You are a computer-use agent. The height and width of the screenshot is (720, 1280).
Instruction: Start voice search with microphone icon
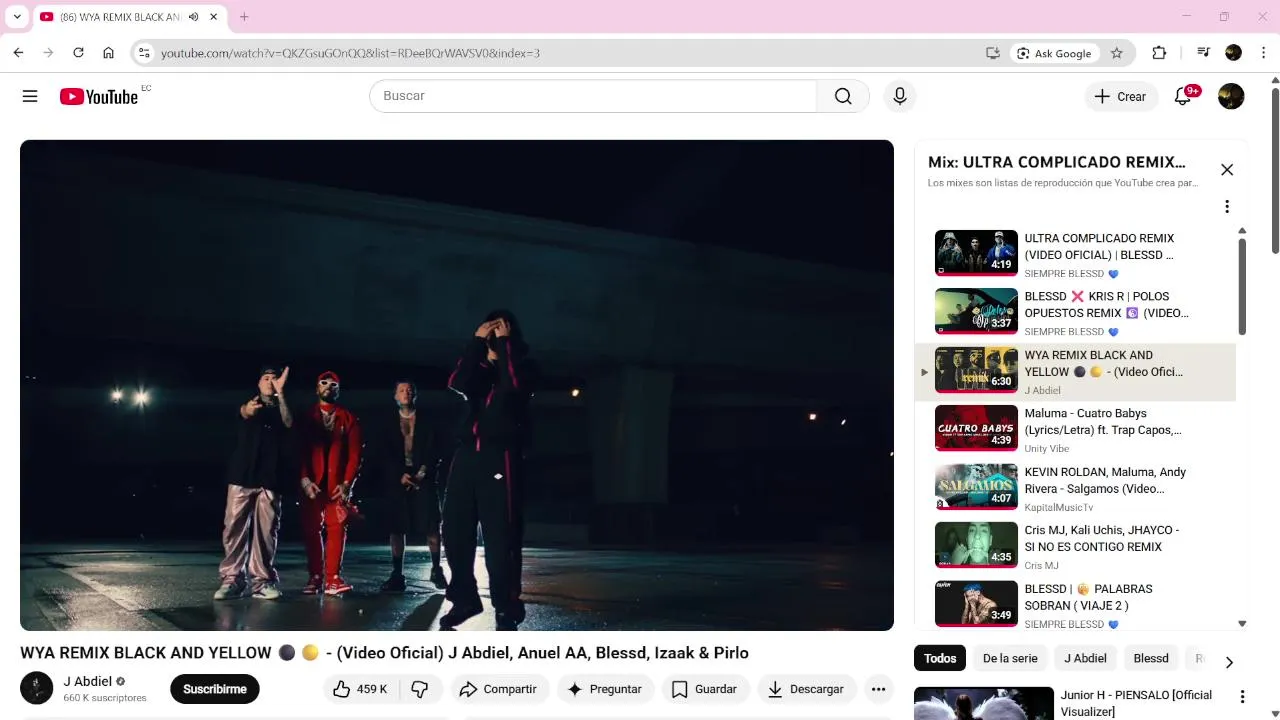[x=900, y=96]
